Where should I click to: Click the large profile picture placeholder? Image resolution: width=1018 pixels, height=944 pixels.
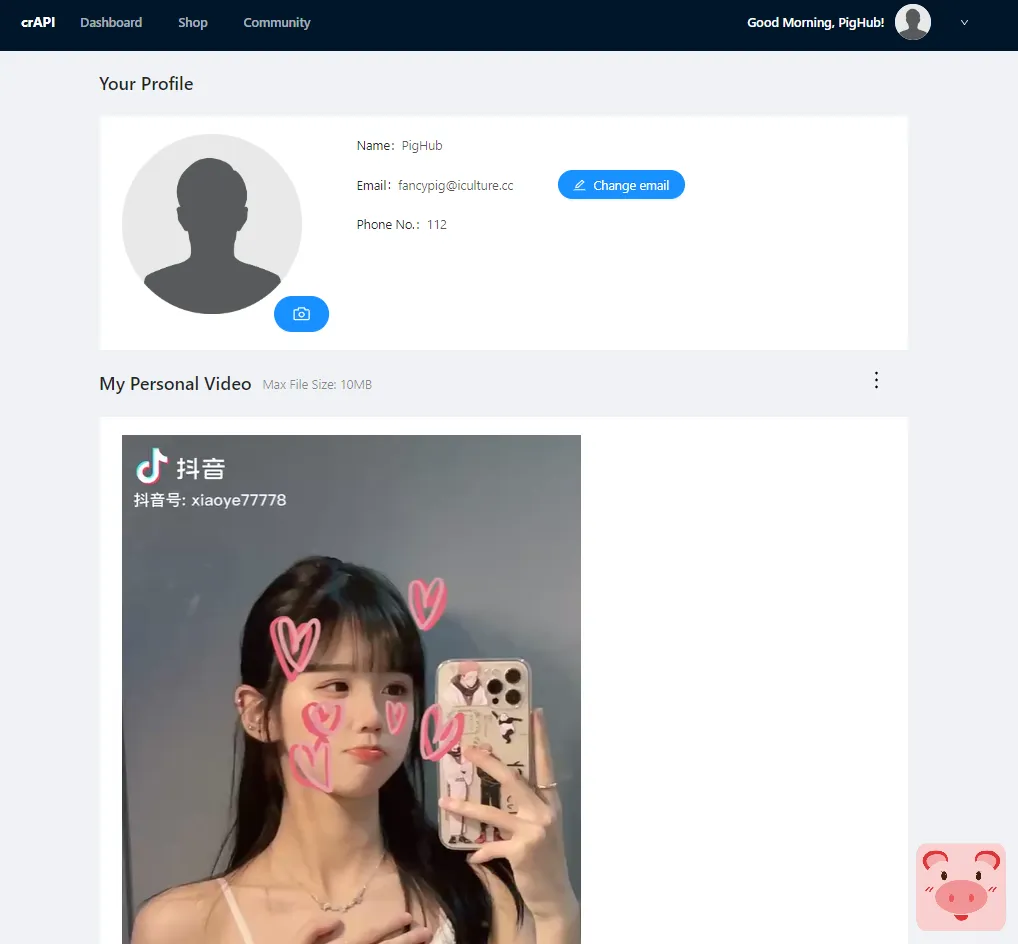tap(212, 224)
